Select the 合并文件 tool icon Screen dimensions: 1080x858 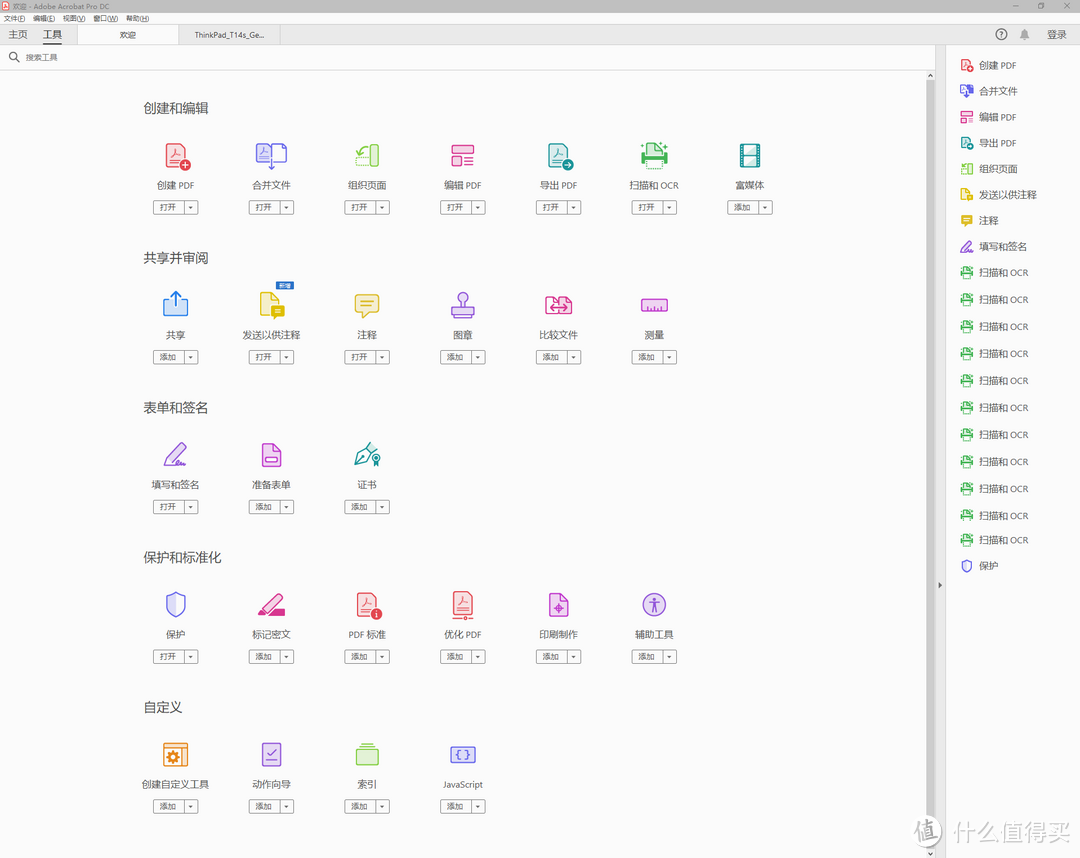click(x=271, y=156)
